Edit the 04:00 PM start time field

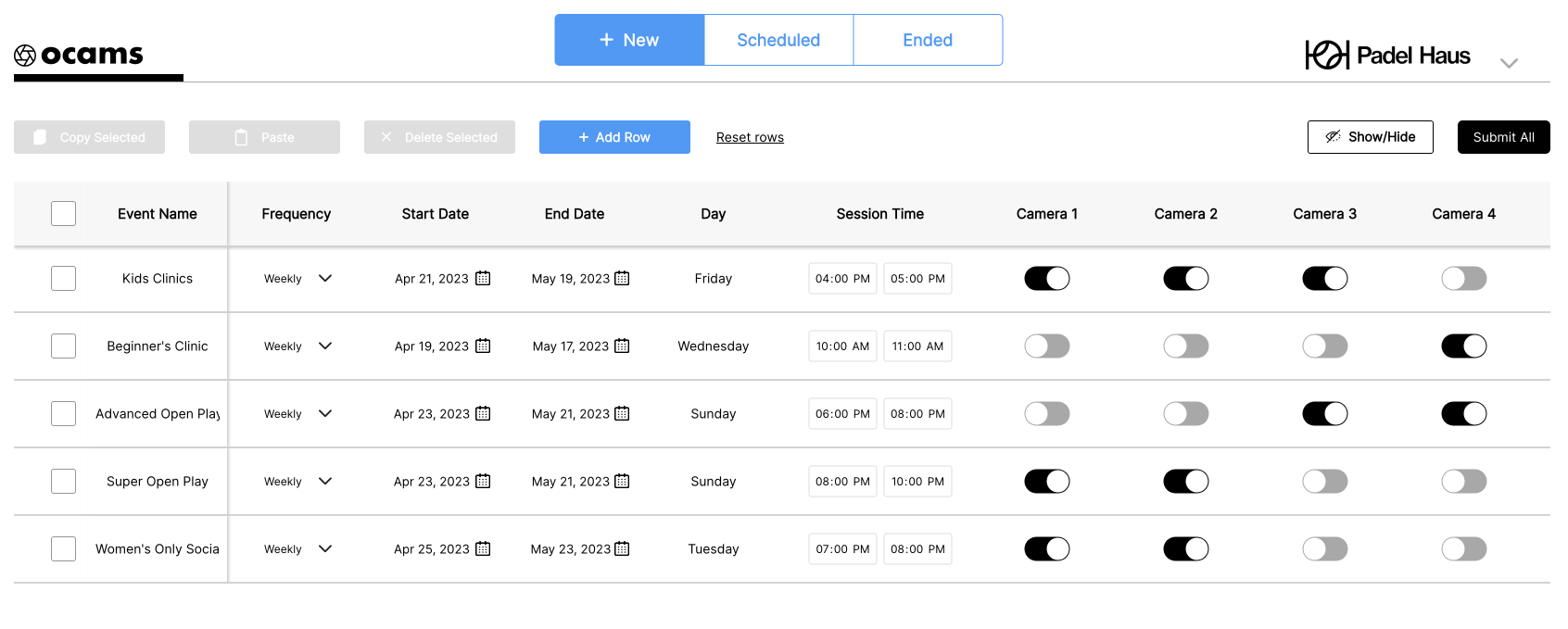point(842,278)
